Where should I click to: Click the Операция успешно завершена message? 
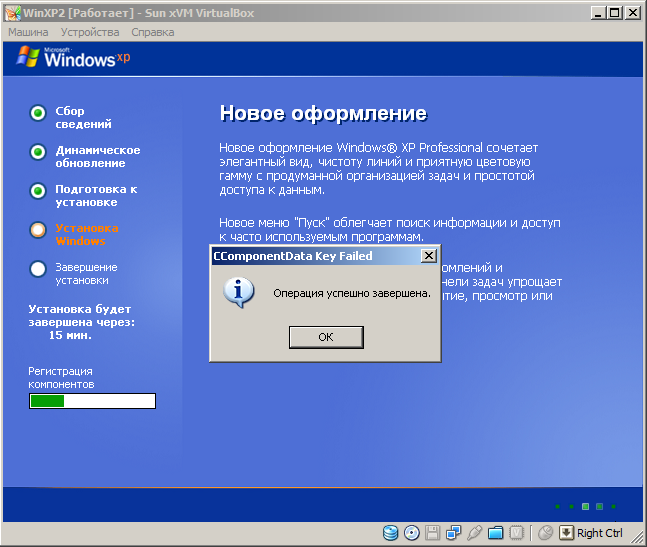(x=352, y=293)
